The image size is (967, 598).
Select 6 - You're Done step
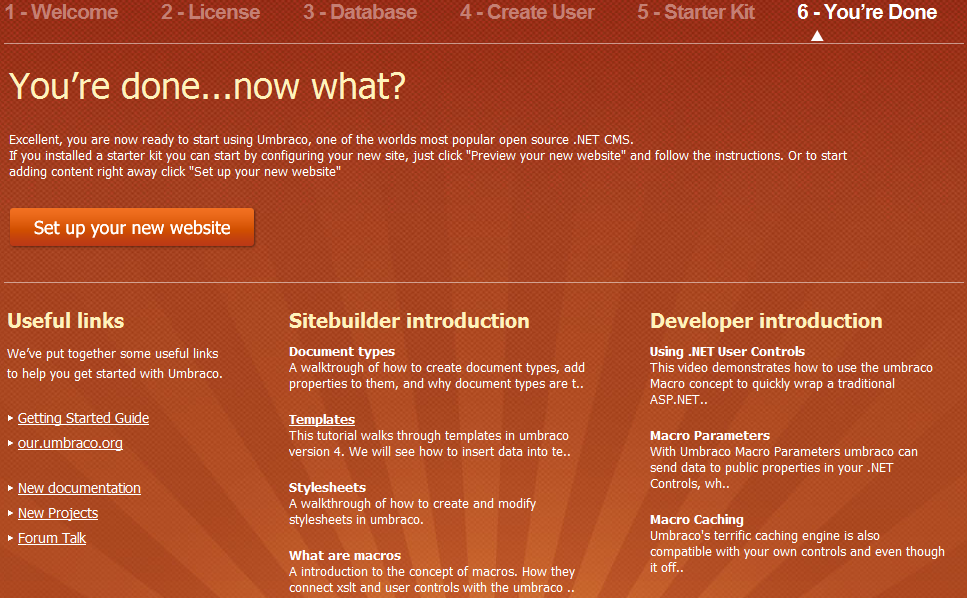(867, 12)
